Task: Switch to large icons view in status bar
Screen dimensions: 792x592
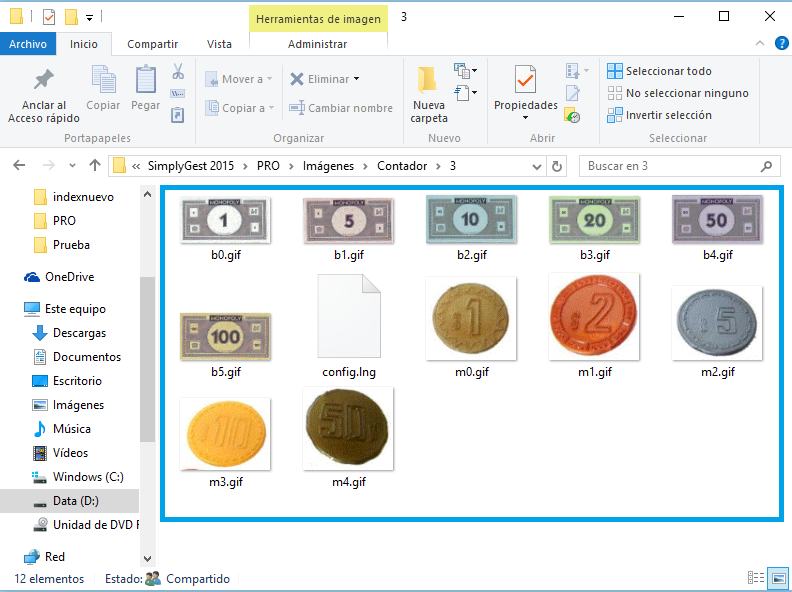Action: (x=778, y=577)
